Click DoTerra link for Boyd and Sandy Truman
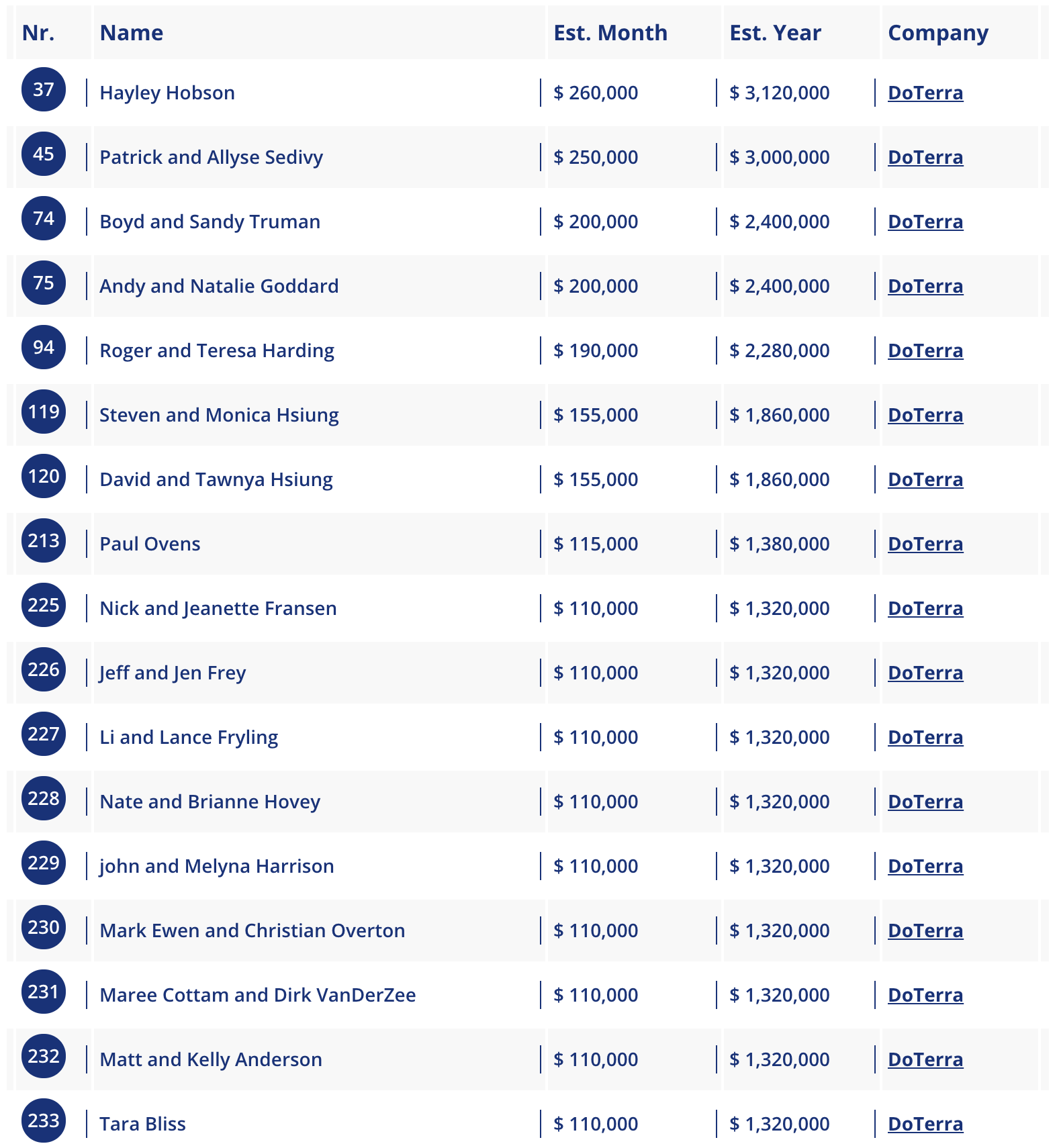This screenshot has width=1057, height=1148. [x=925, y=222]
